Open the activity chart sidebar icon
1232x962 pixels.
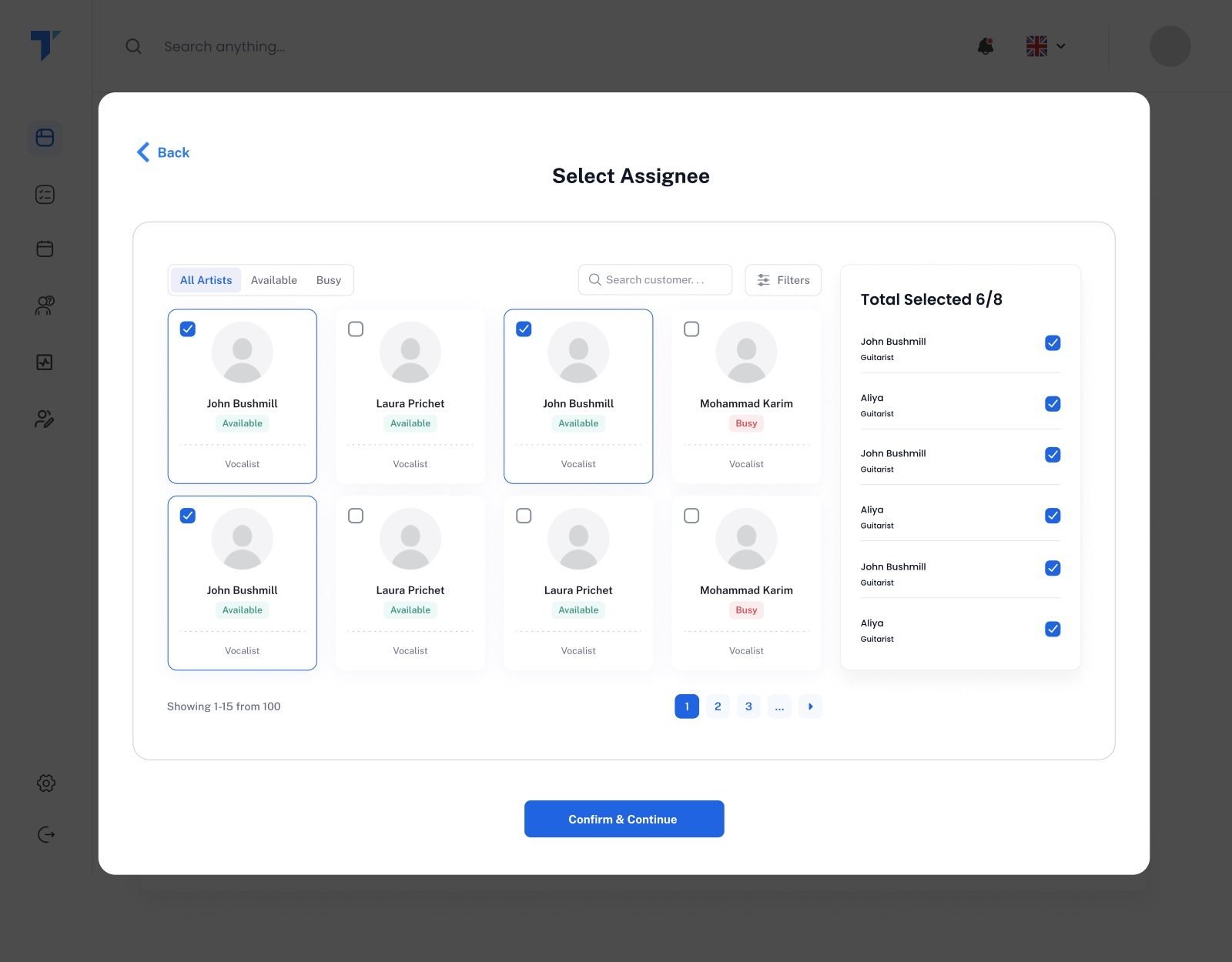[45, 362]
